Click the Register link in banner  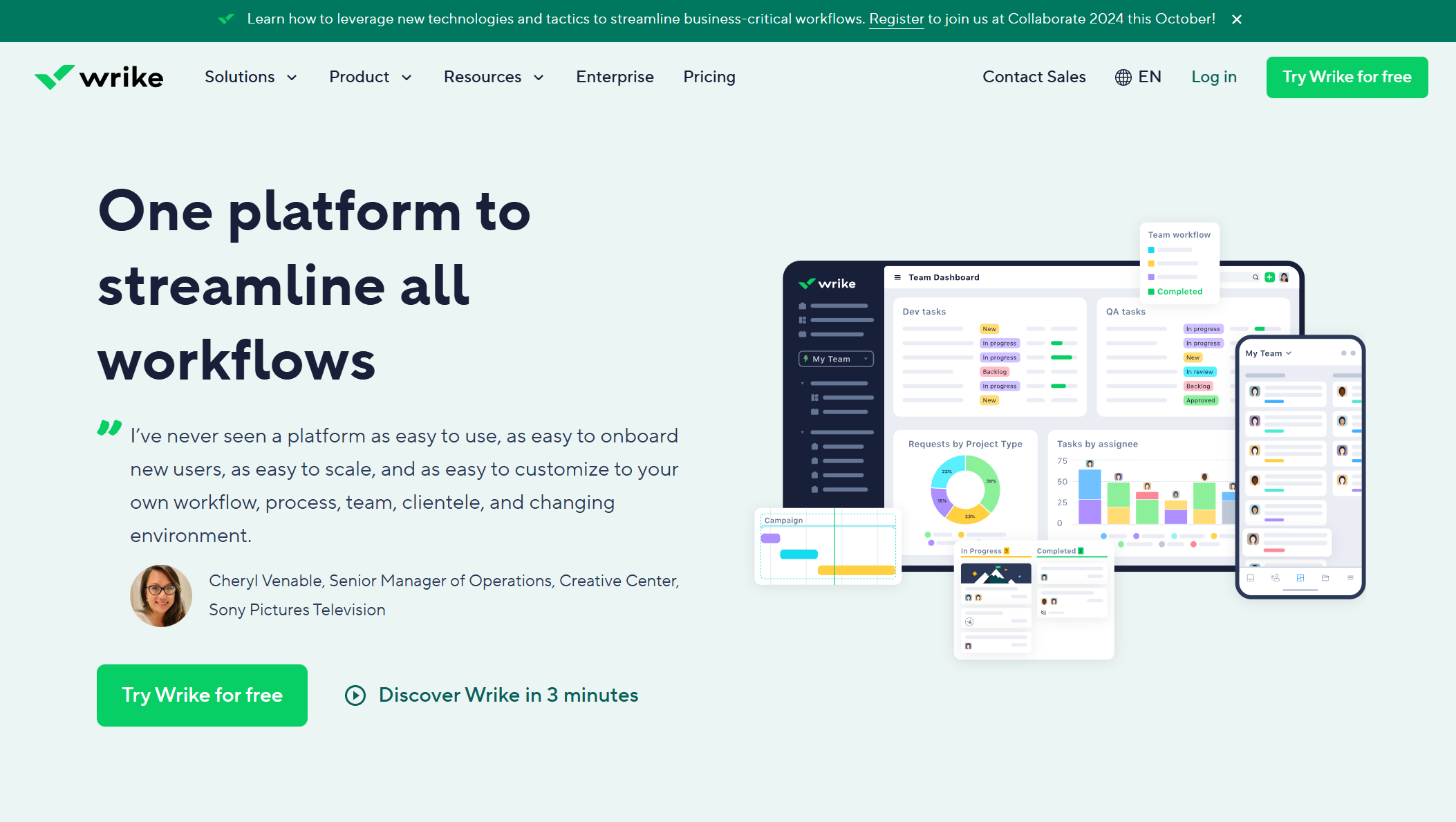[x=896, y=19]
